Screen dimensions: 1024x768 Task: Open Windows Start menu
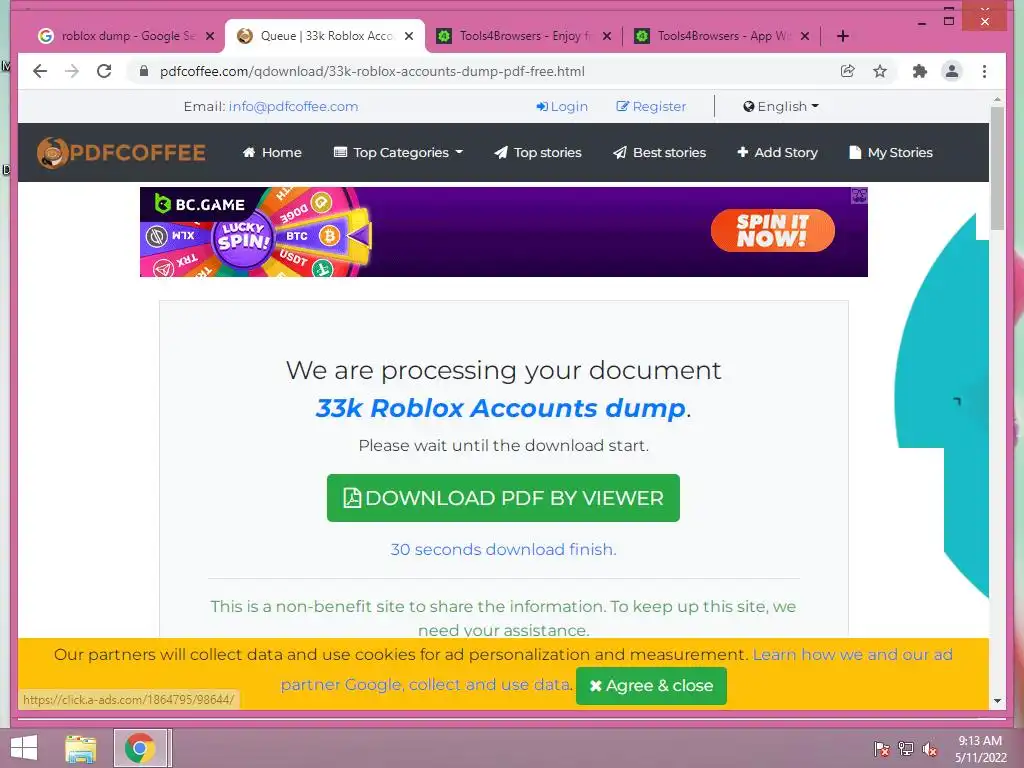pos(24,748)
